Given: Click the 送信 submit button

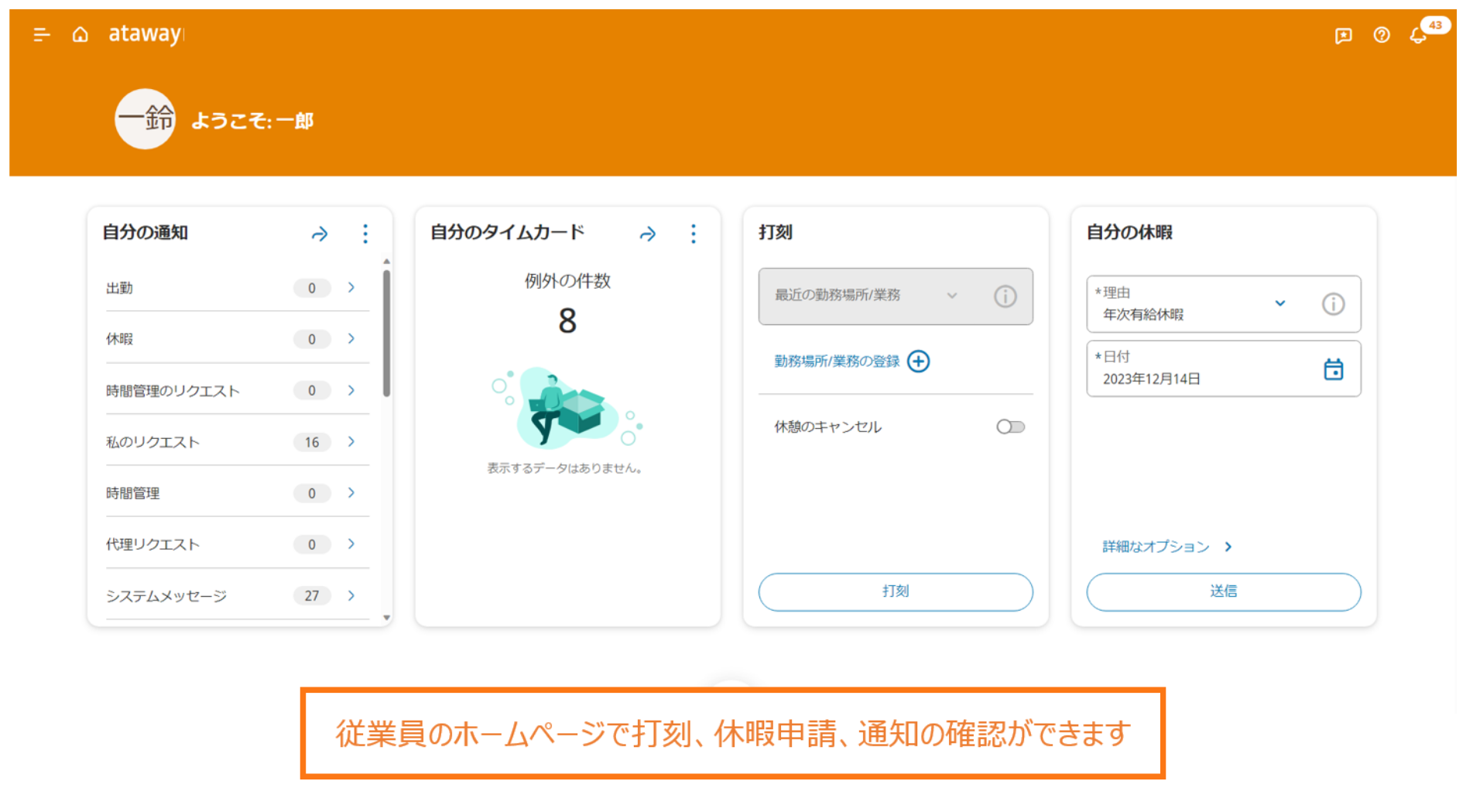Looking at the screenshot, I should [x=1223, y=591].
